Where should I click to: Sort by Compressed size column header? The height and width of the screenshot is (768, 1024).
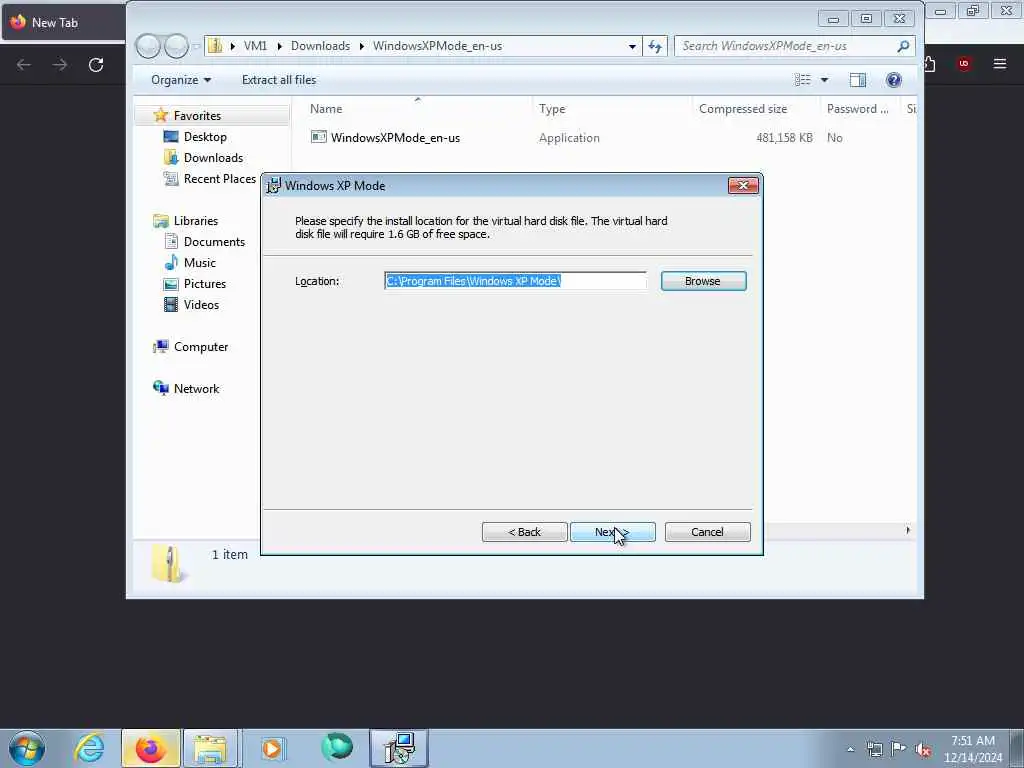pos(743,108)
